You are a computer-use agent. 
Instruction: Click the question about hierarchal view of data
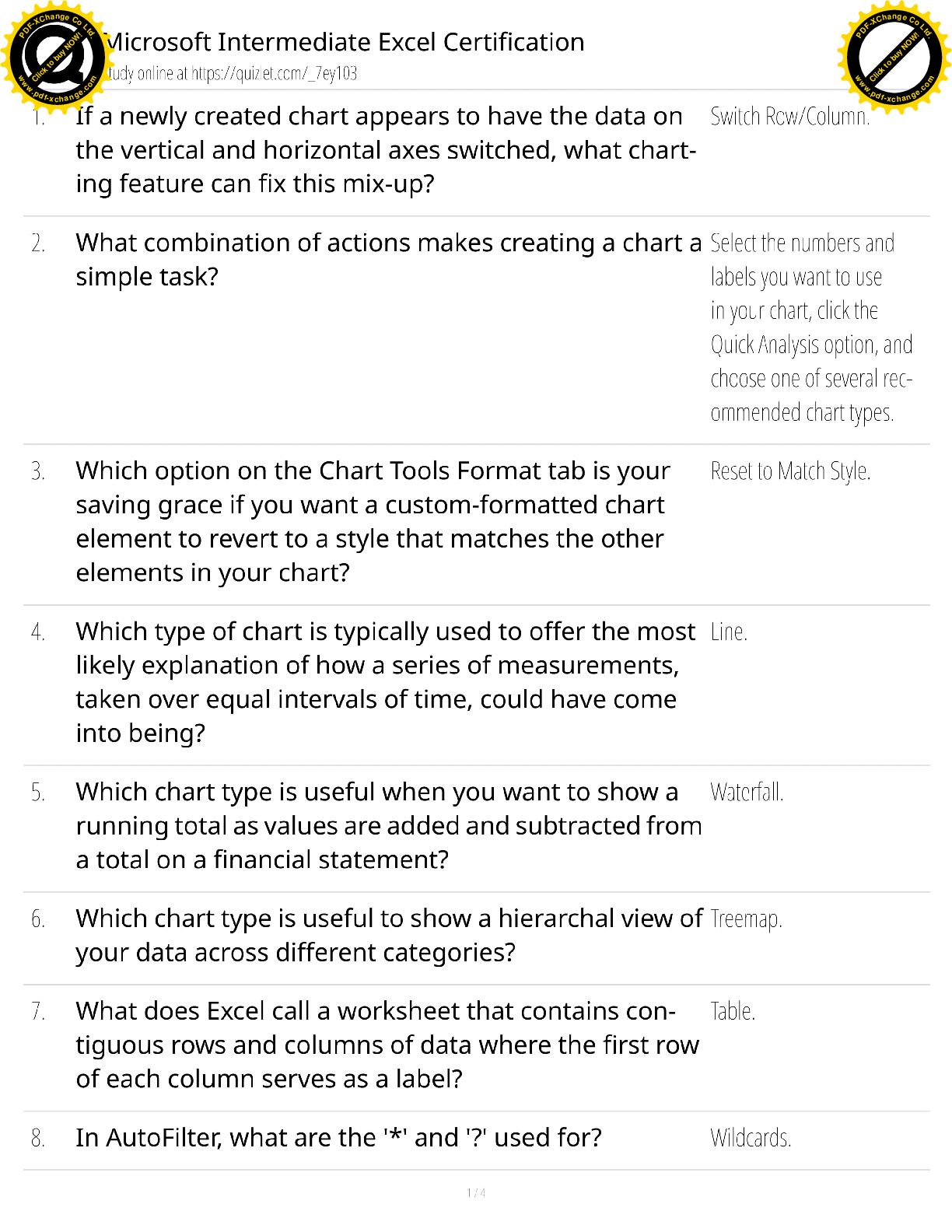[389, 936]
